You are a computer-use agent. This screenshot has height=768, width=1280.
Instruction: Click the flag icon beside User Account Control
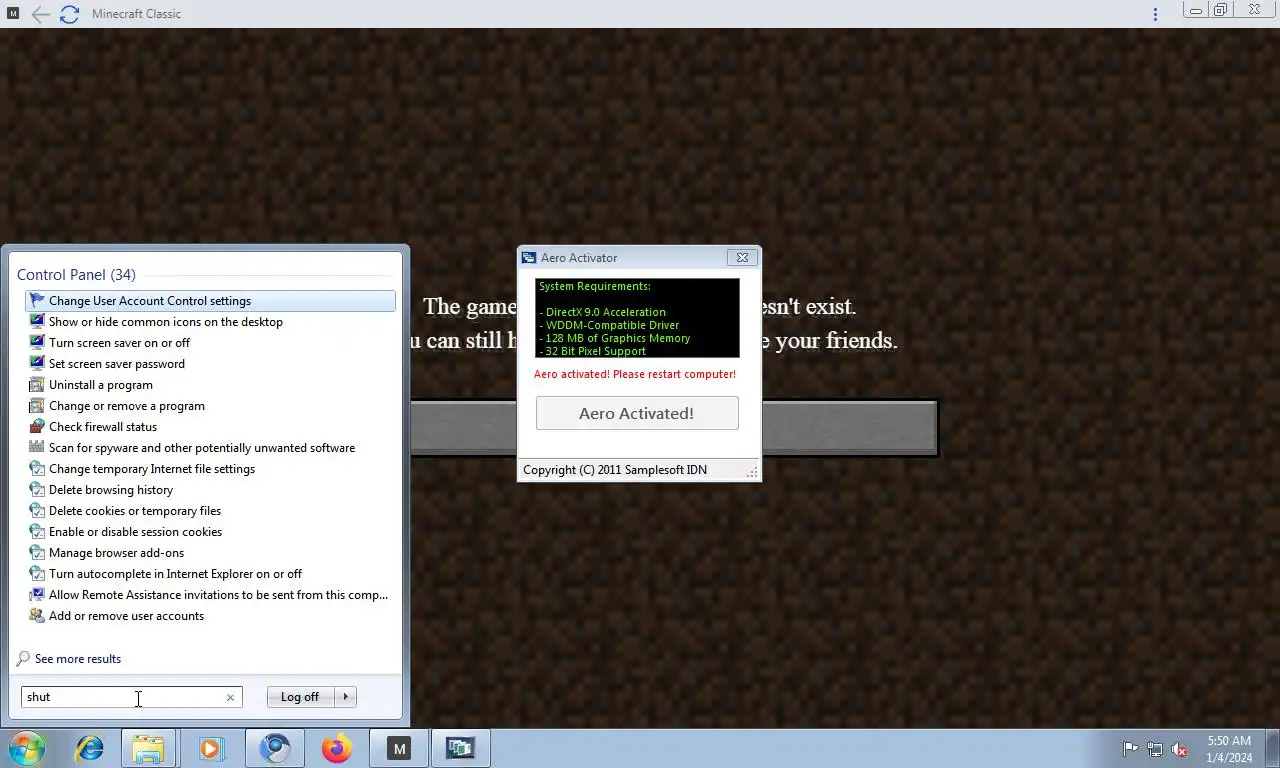pos(37,301)
